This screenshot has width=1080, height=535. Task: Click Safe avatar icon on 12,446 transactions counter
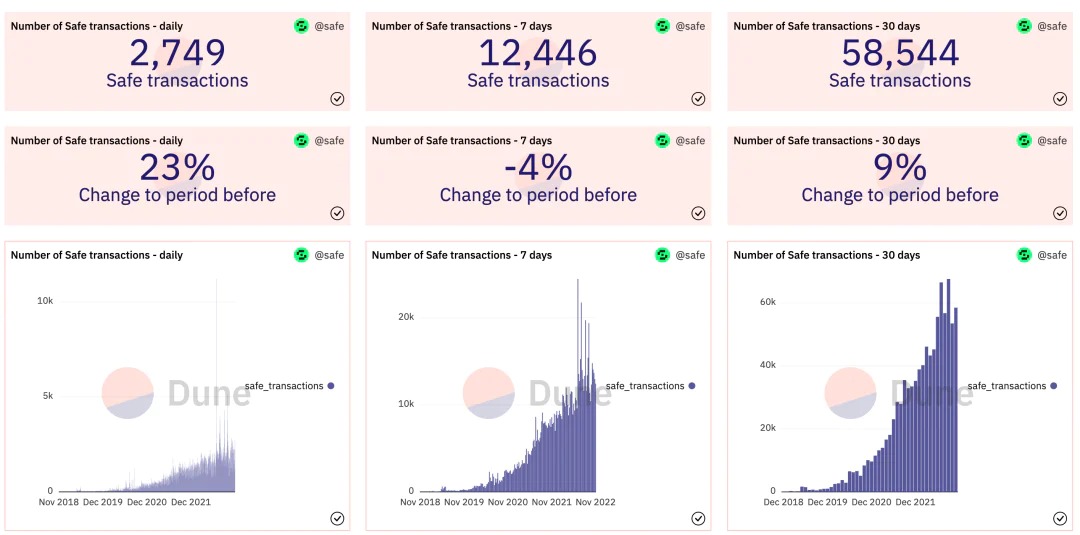tap(662, 26)
